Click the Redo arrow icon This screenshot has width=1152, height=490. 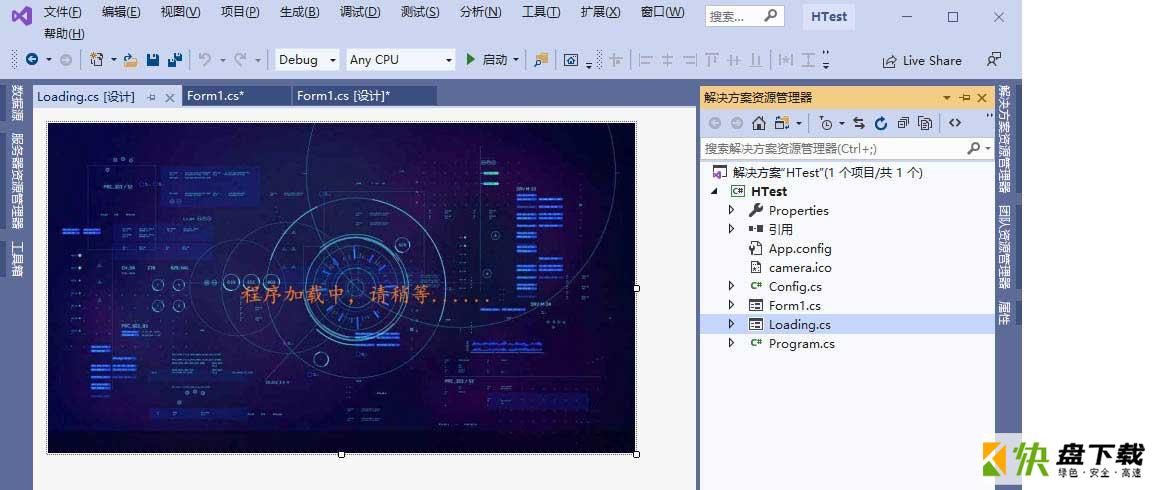click(x=240, y=60)
